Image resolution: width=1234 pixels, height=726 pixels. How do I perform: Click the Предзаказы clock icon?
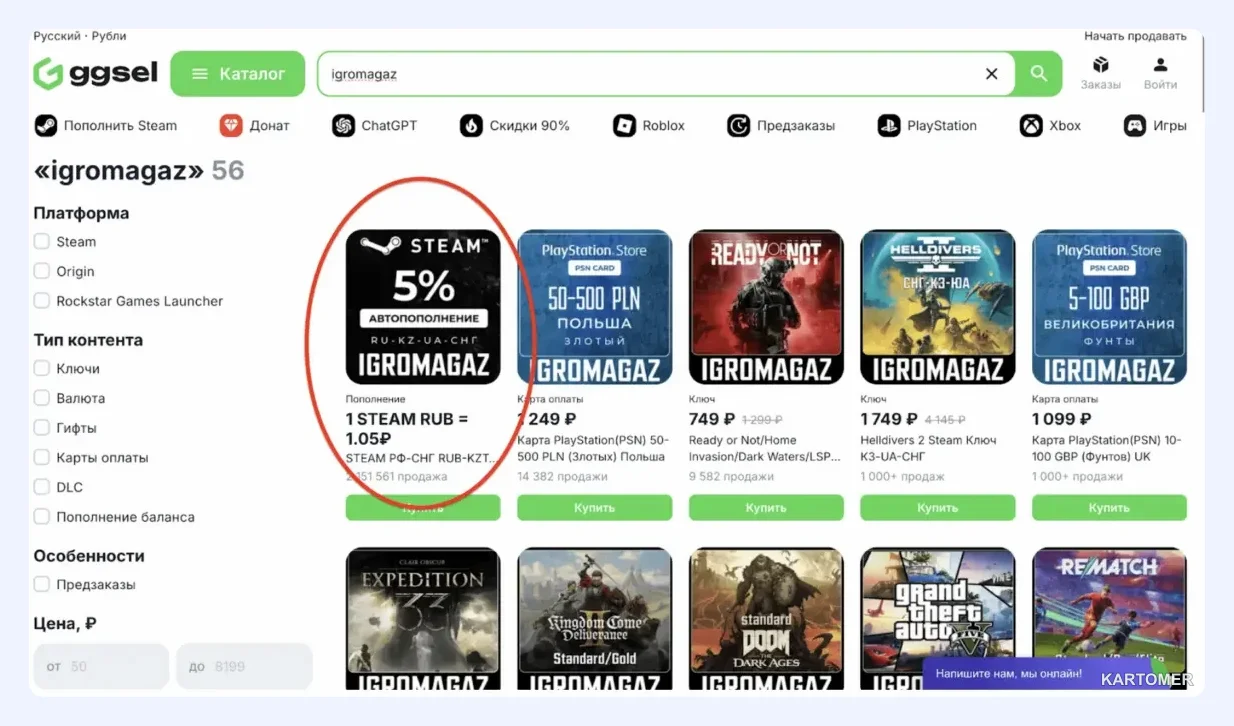point(739,126)
